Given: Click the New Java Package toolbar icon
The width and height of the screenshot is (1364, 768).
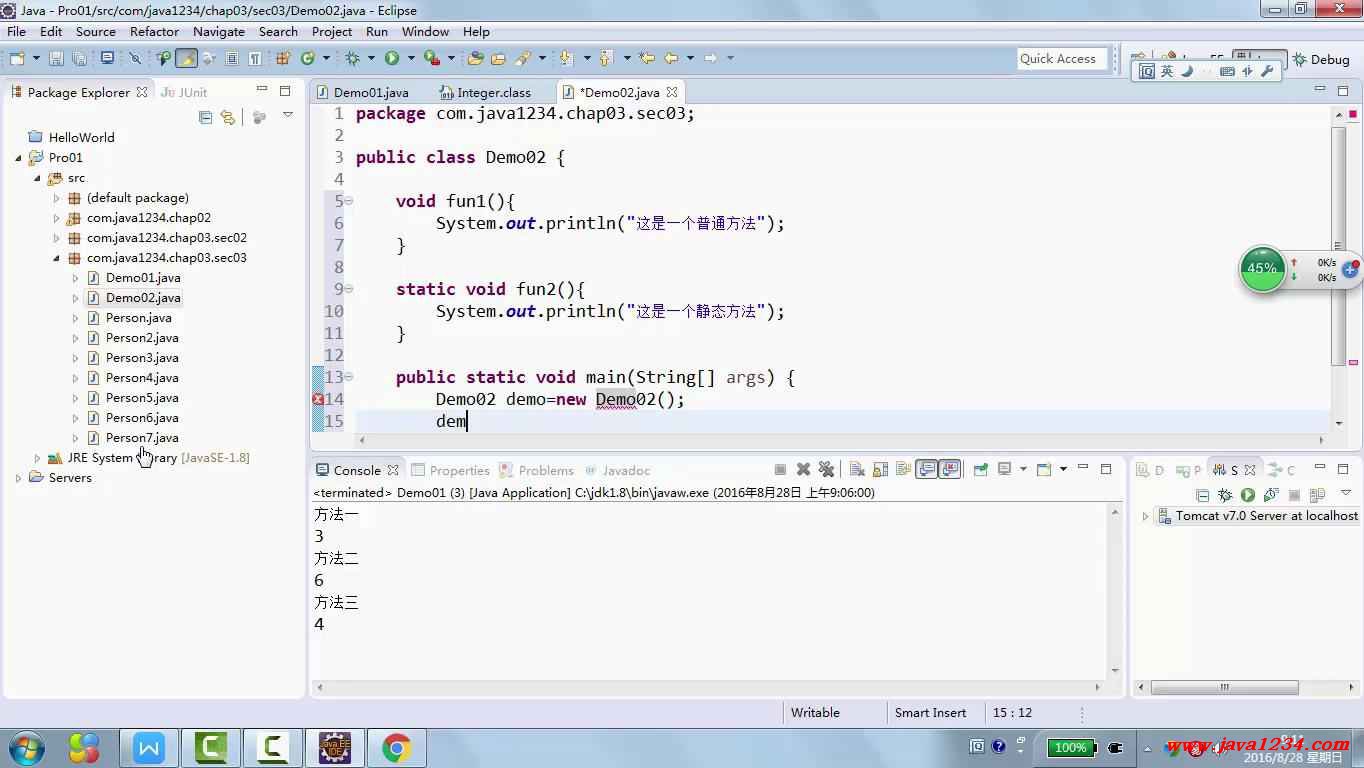Looking at the screenshot, I should pos(283,58).
